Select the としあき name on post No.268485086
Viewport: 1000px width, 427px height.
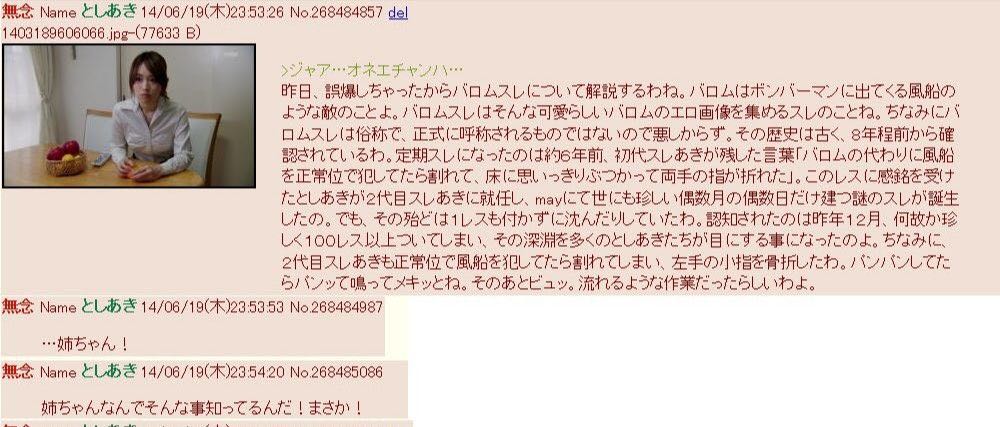click(x=109, y=371)
